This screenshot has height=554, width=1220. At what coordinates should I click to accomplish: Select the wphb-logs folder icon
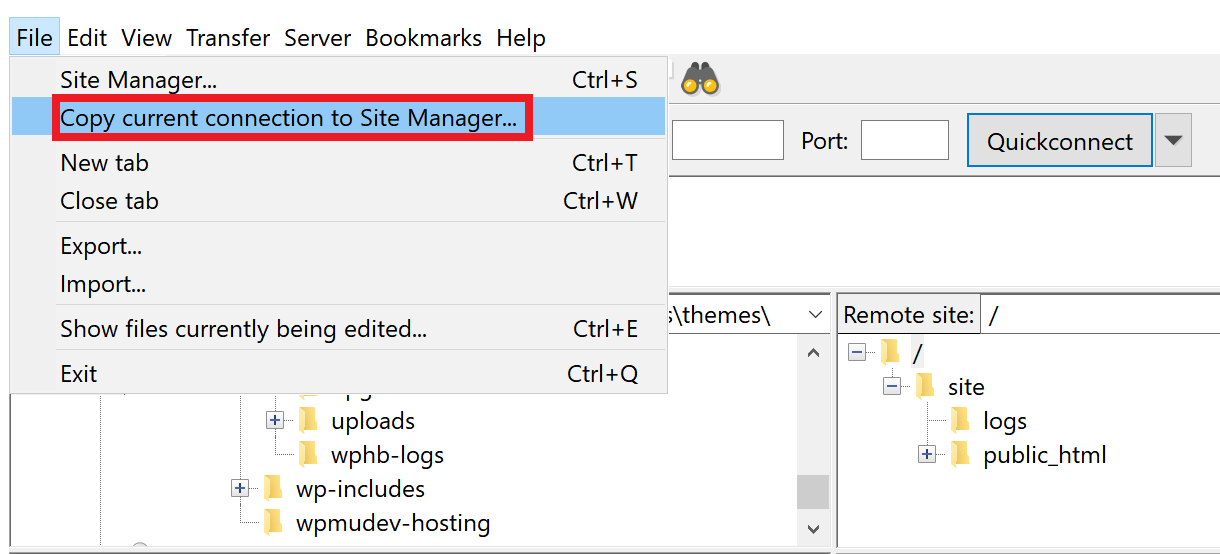[309, 455]
